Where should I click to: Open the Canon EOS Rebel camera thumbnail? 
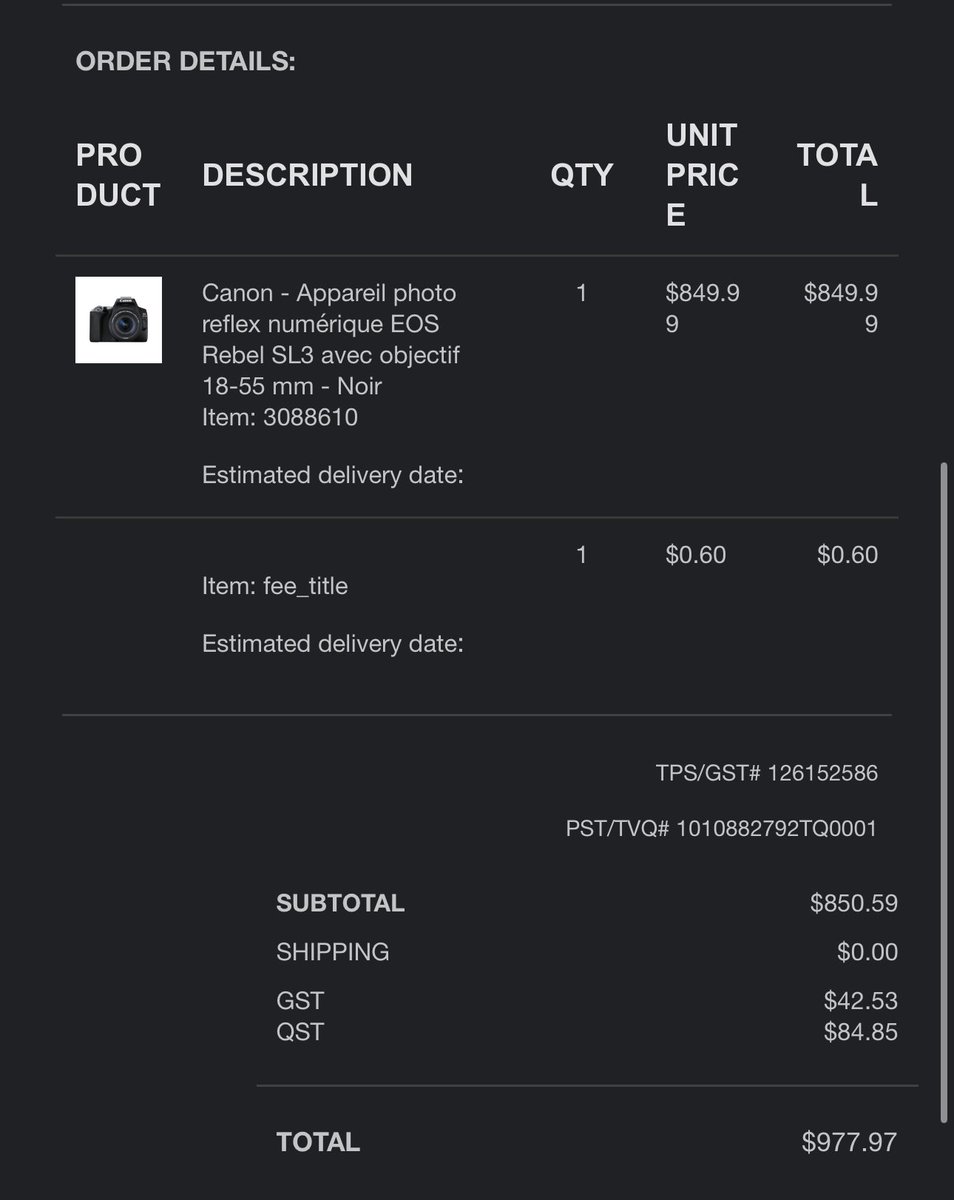click(x=118, y=320)
